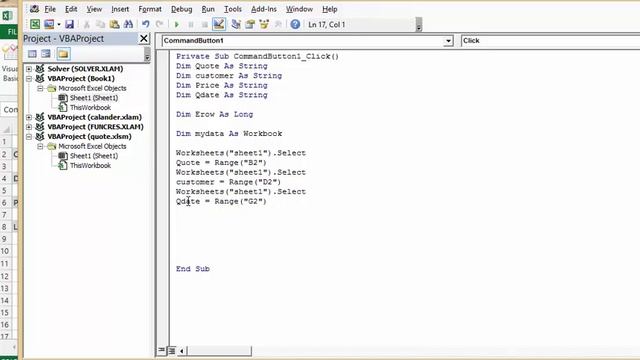Screen dimensions: 640x360
Task: Click the View Object icon in Project panel
Action: 46,54
